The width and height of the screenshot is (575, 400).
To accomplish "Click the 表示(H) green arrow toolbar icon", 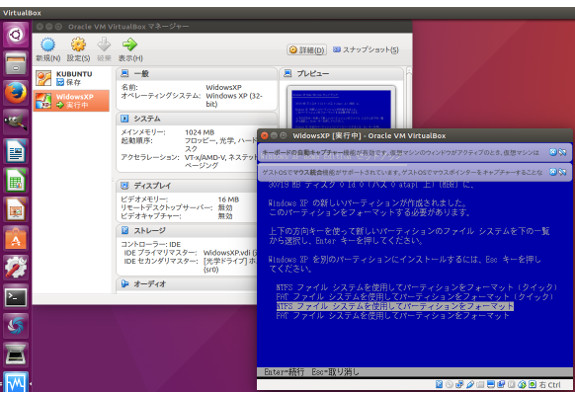I will coord(130,44).
